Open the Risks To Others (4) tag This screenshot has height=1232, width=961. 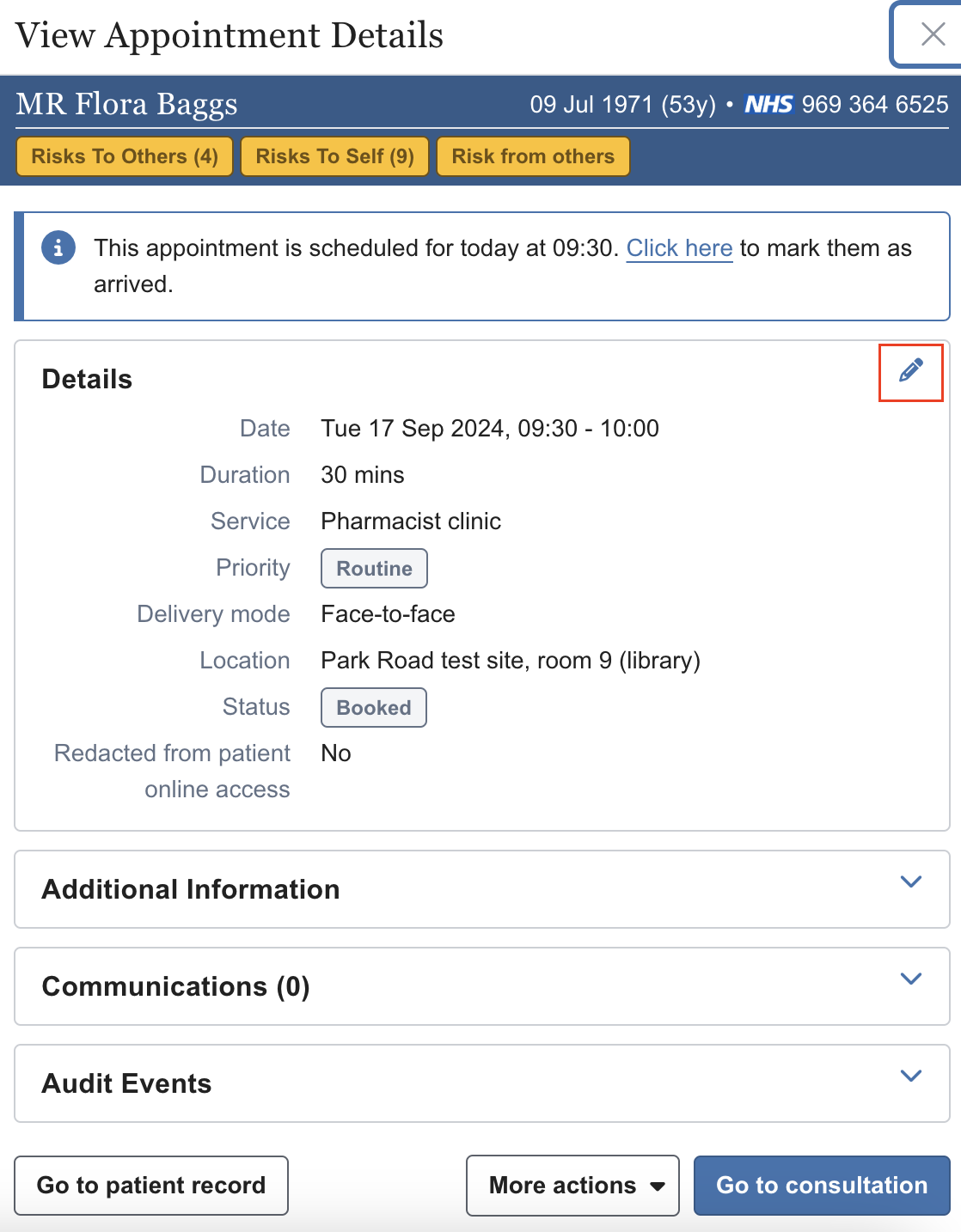pyautogui.click(x=125, y=156)
